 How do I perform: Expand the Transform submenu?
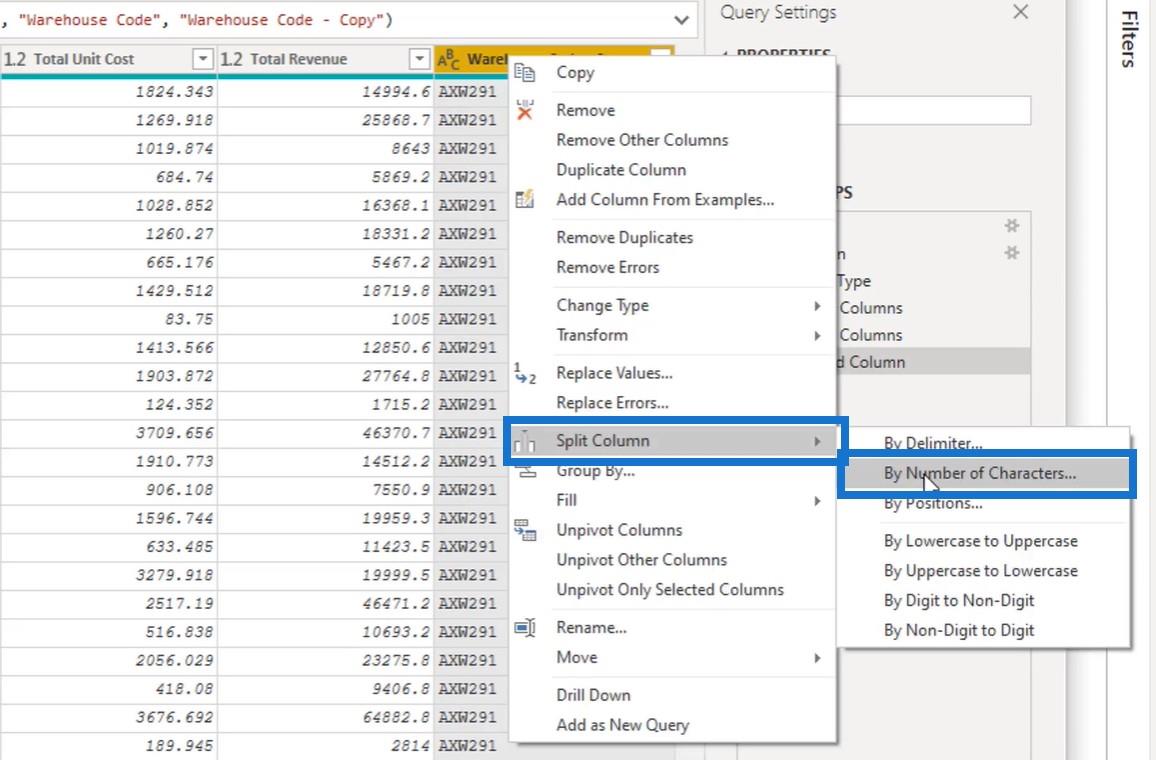pyautogui.click(x=817, y=335)
